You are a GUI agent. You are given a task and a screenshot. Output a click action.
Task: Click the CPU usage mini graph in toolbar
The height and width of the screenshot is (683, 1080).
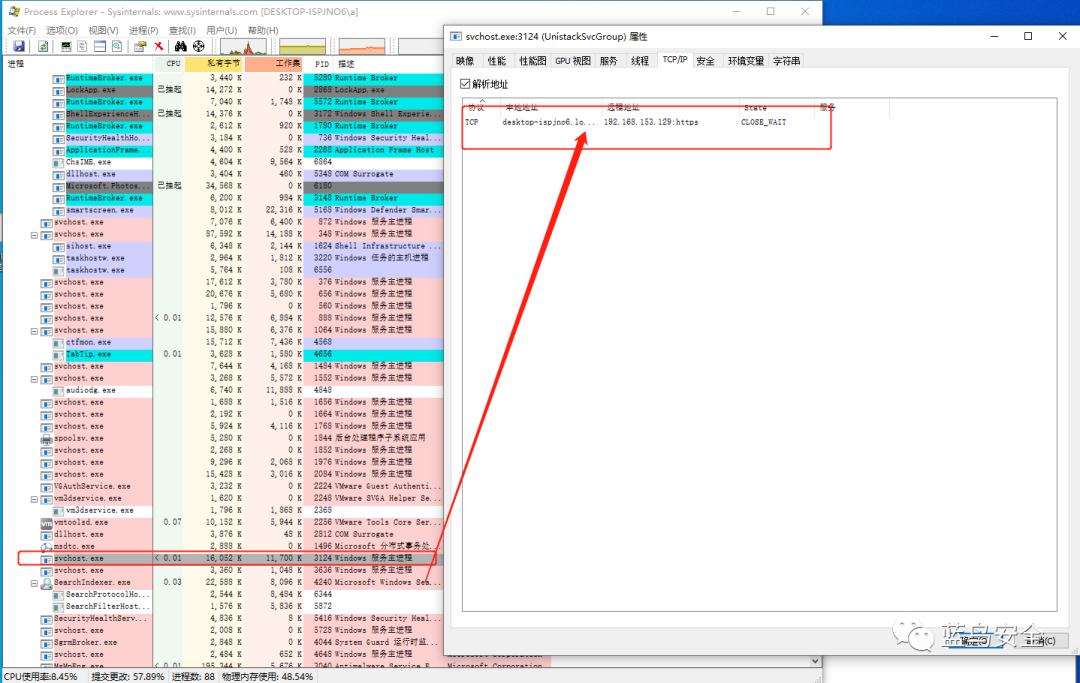tap(244, 47)
